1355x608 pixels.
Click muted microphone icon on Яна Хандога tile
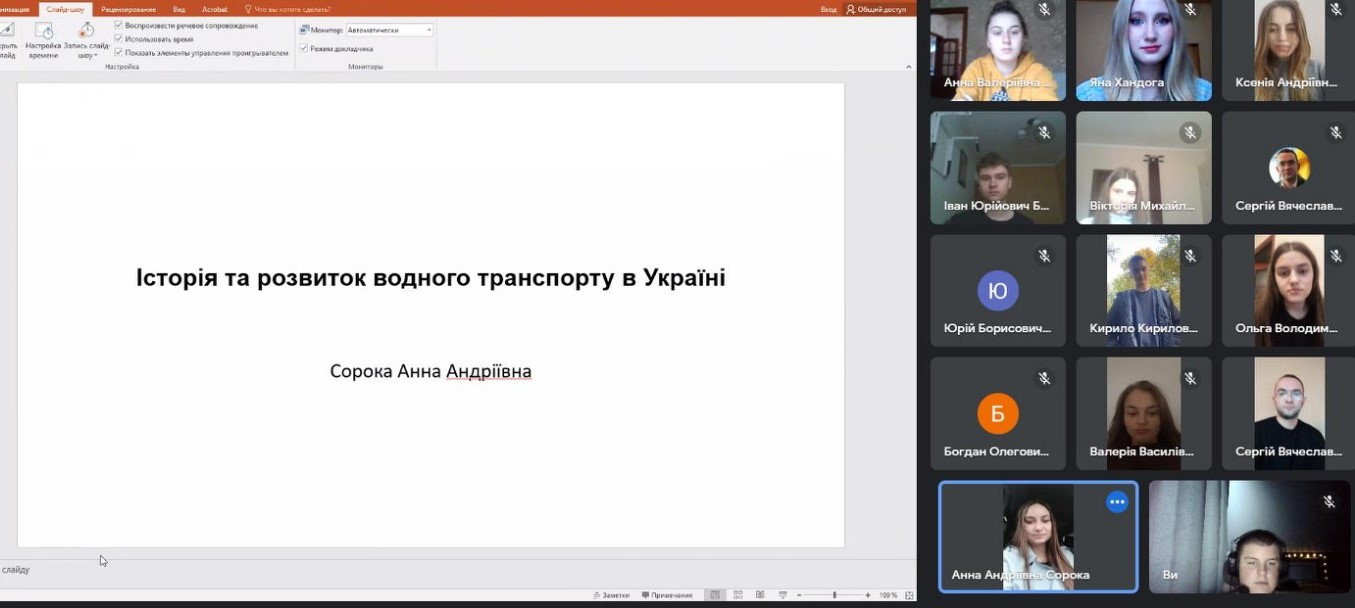click(x=1190, y=10)
